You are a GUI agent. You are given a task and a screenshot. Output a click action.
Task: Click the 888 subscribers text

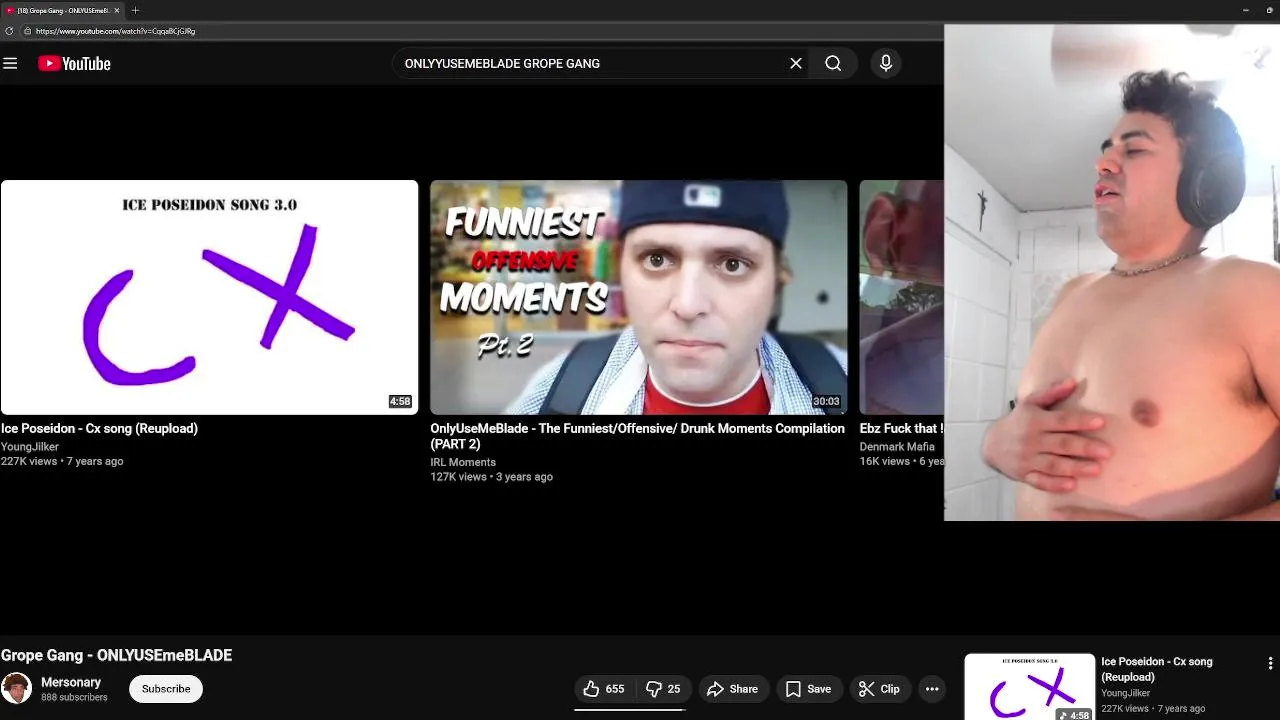coord(74,698)
